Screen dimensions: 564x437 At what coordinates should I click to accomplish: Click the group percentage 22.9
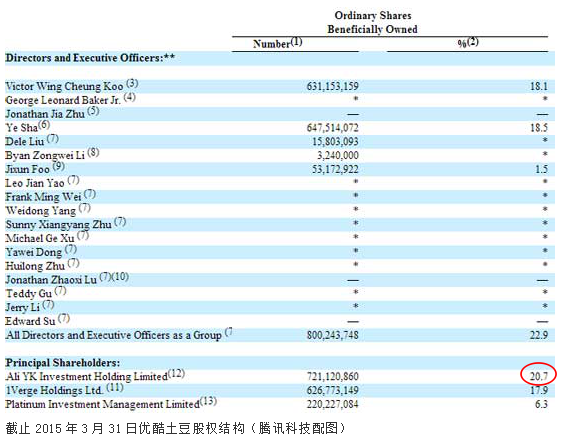pyautogui.click(x=539, y=335)
